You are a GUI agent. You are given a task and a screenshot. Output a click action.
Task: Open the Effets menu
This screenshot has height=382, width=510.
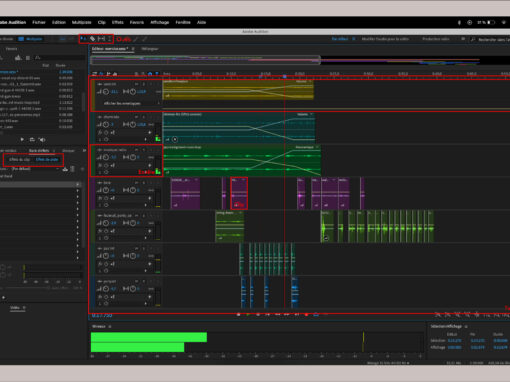tap(117, 22)
